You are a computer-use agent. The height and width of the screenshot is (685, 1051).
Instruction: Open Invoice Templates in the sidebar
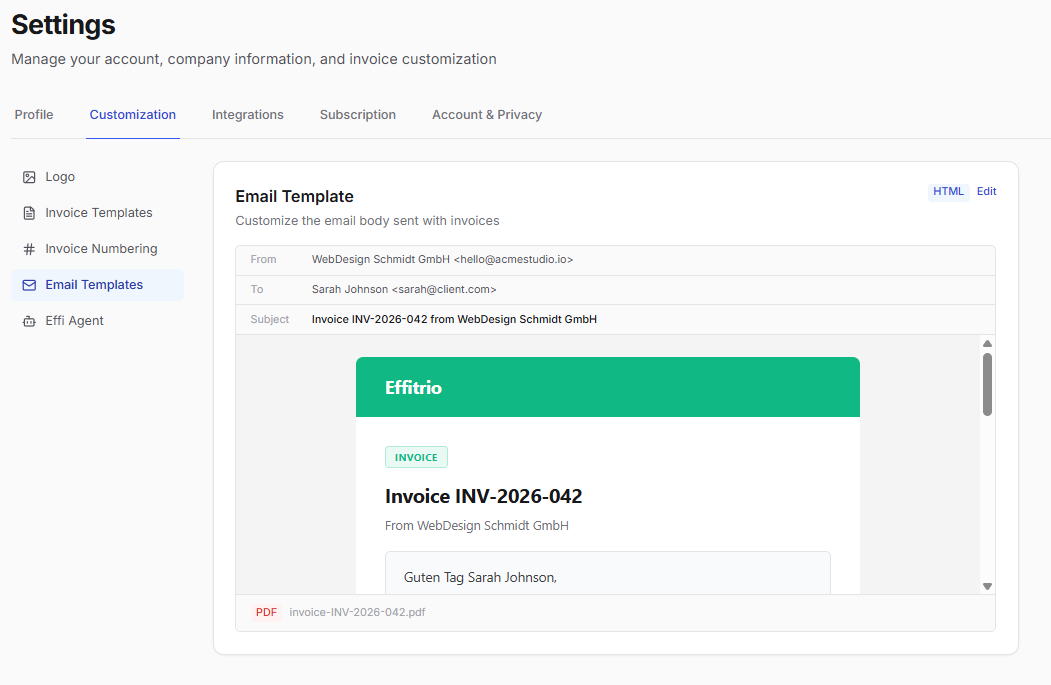coord(97,213)
